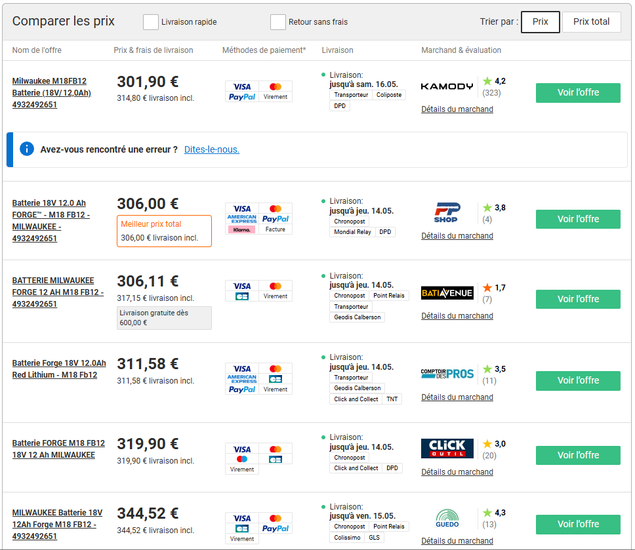This screenshot has height=550, width=635.
Task: Open Détails du marchand for Click Outil
Action: click(457, 472)
